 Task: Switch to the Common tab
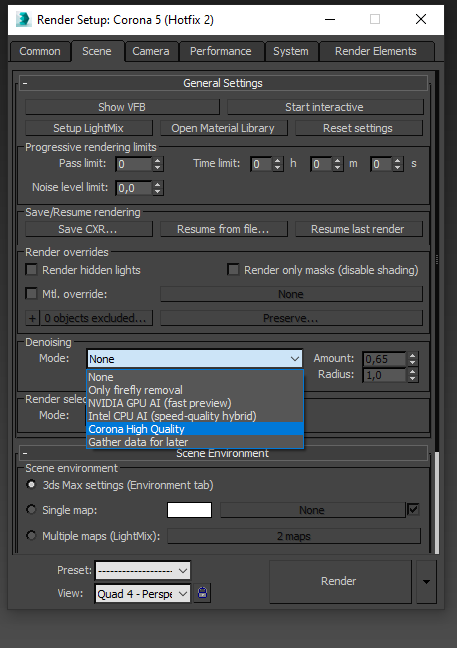40,51
